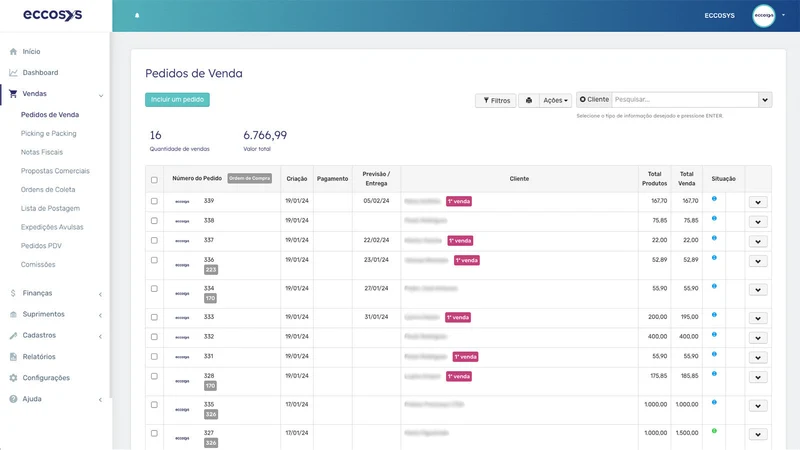Open Picking e Packing
The width and height of the screenshot is (800, 450).
point(48,134)
